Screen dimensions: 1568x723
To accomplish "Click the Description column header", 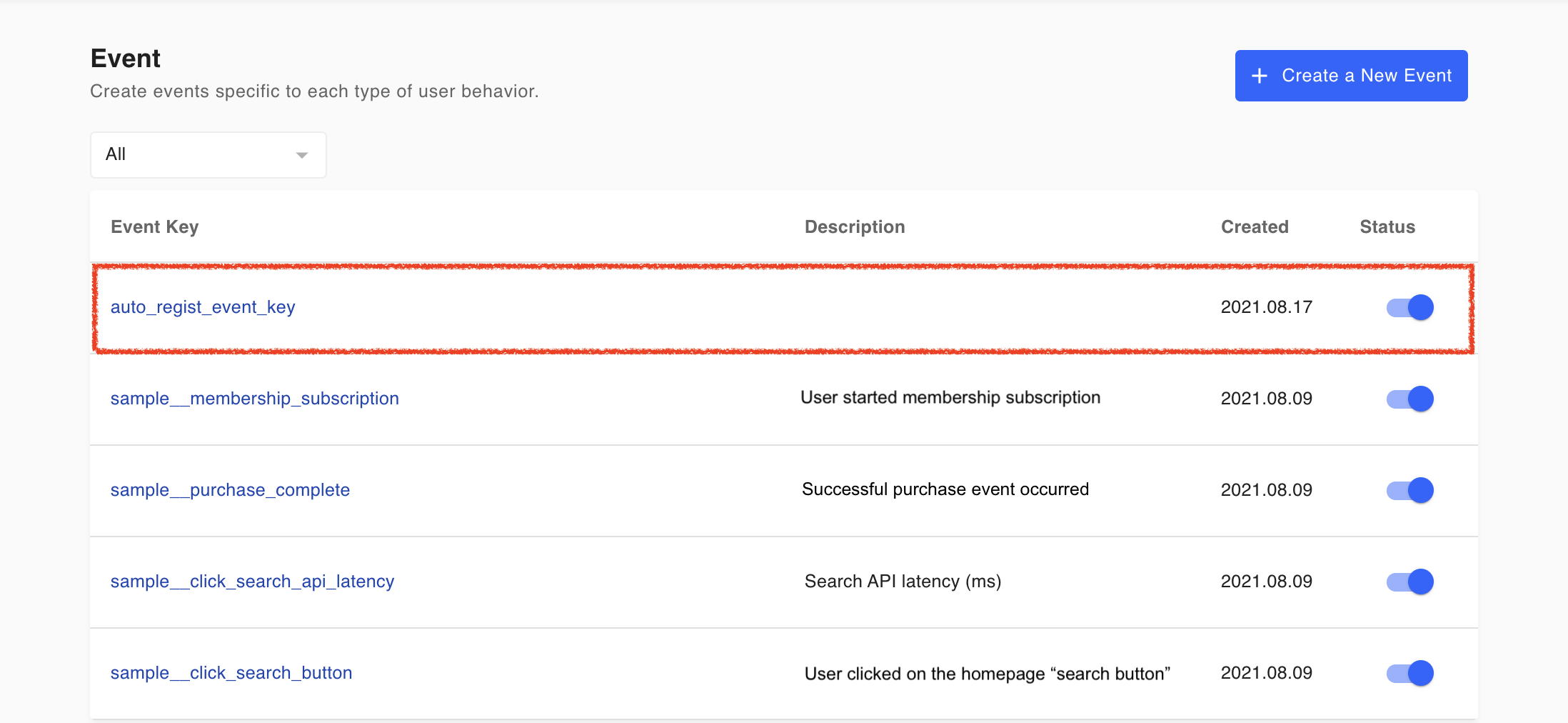I will [x=855, y=227].
